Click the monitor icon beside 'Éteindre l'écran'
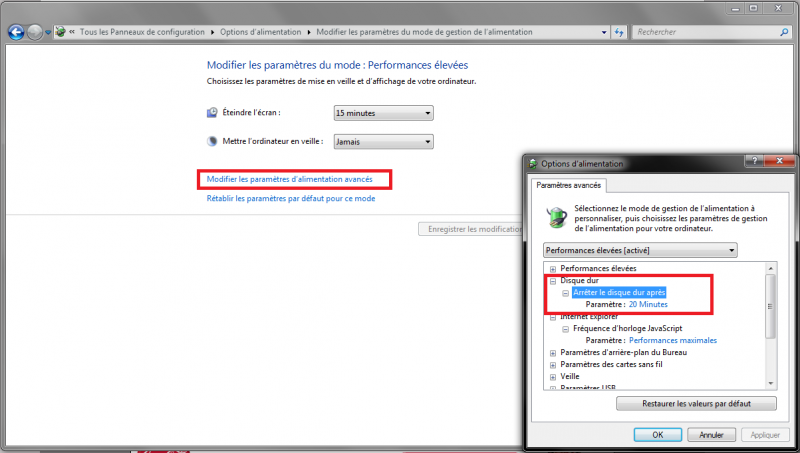 pyautogui.click(x=212, y=112)
